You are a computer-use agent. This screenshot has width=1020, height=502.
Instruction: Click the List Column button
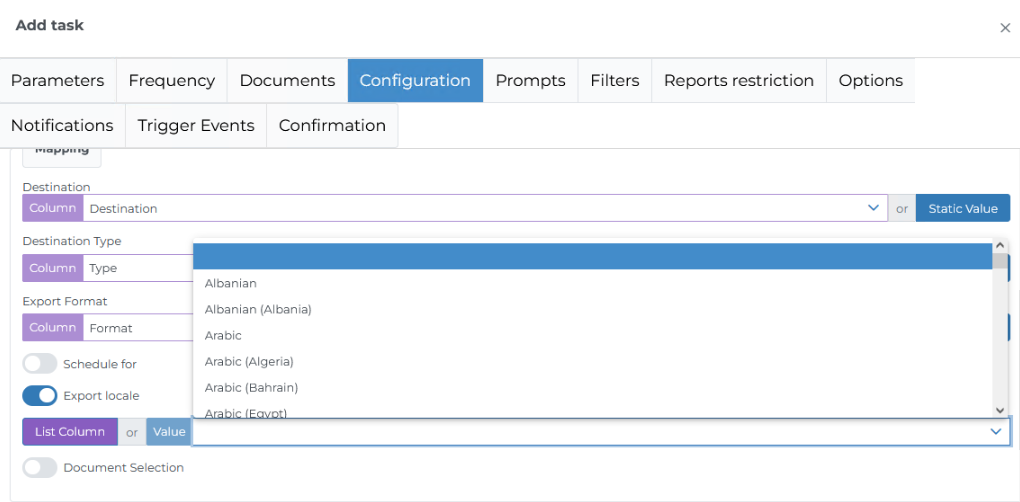point(70,432)
